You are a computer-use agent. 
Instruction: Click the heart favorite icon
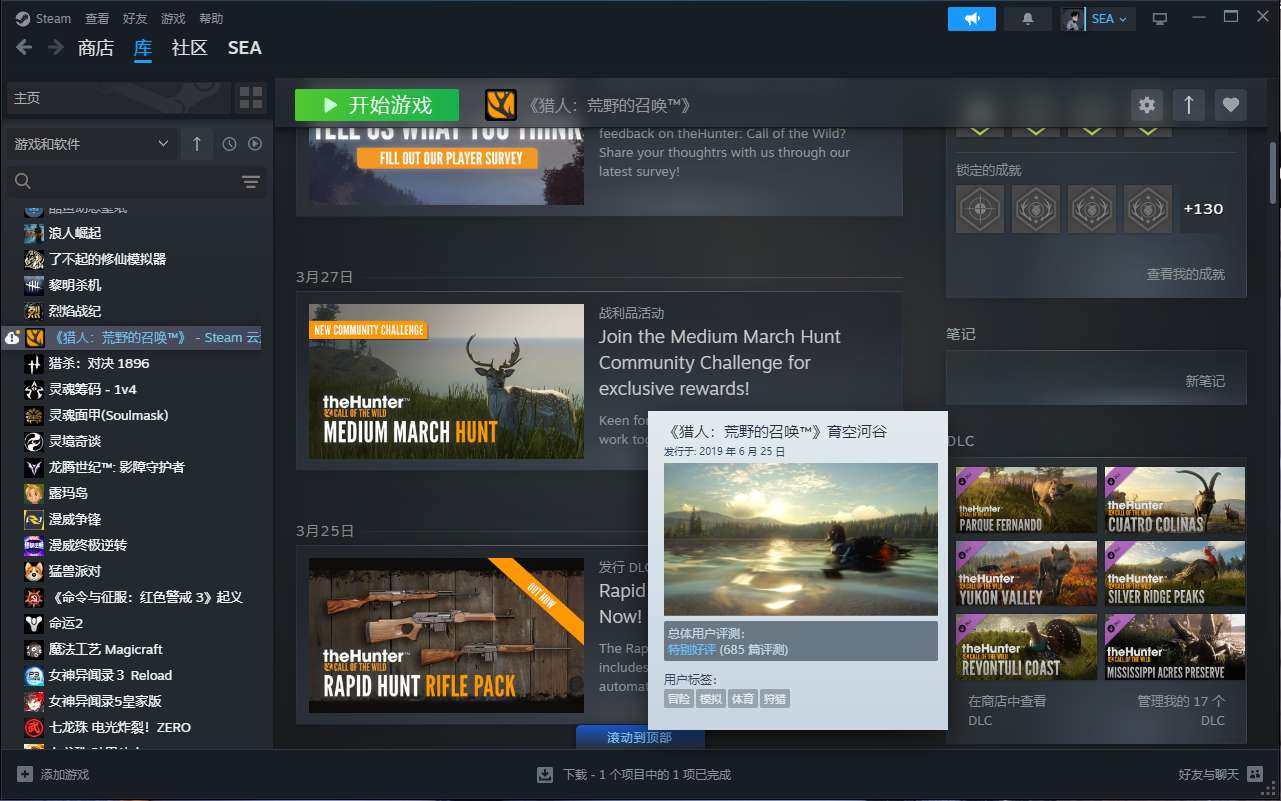point(1230,105)
